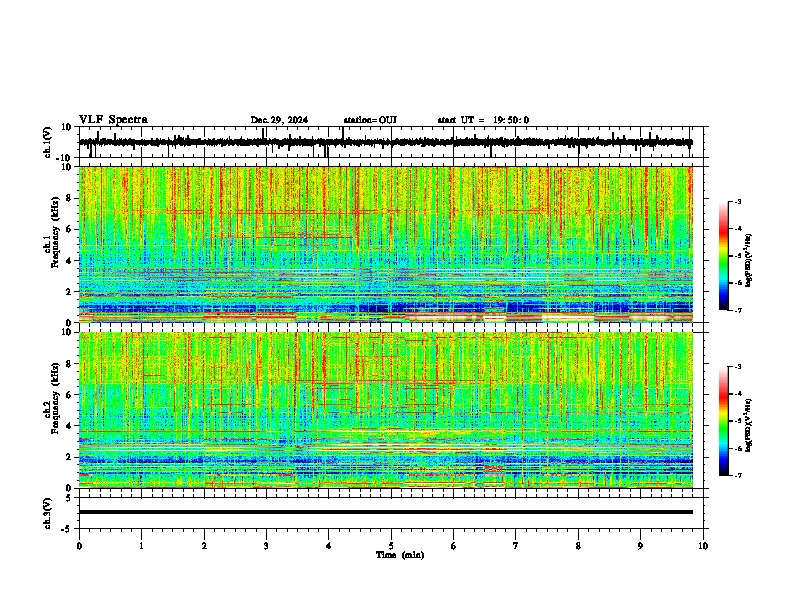This screenshot has width=792, height=612.
Task: Click the "-3" label on ch.2 color scale
Action: click(x=738, y=367)
